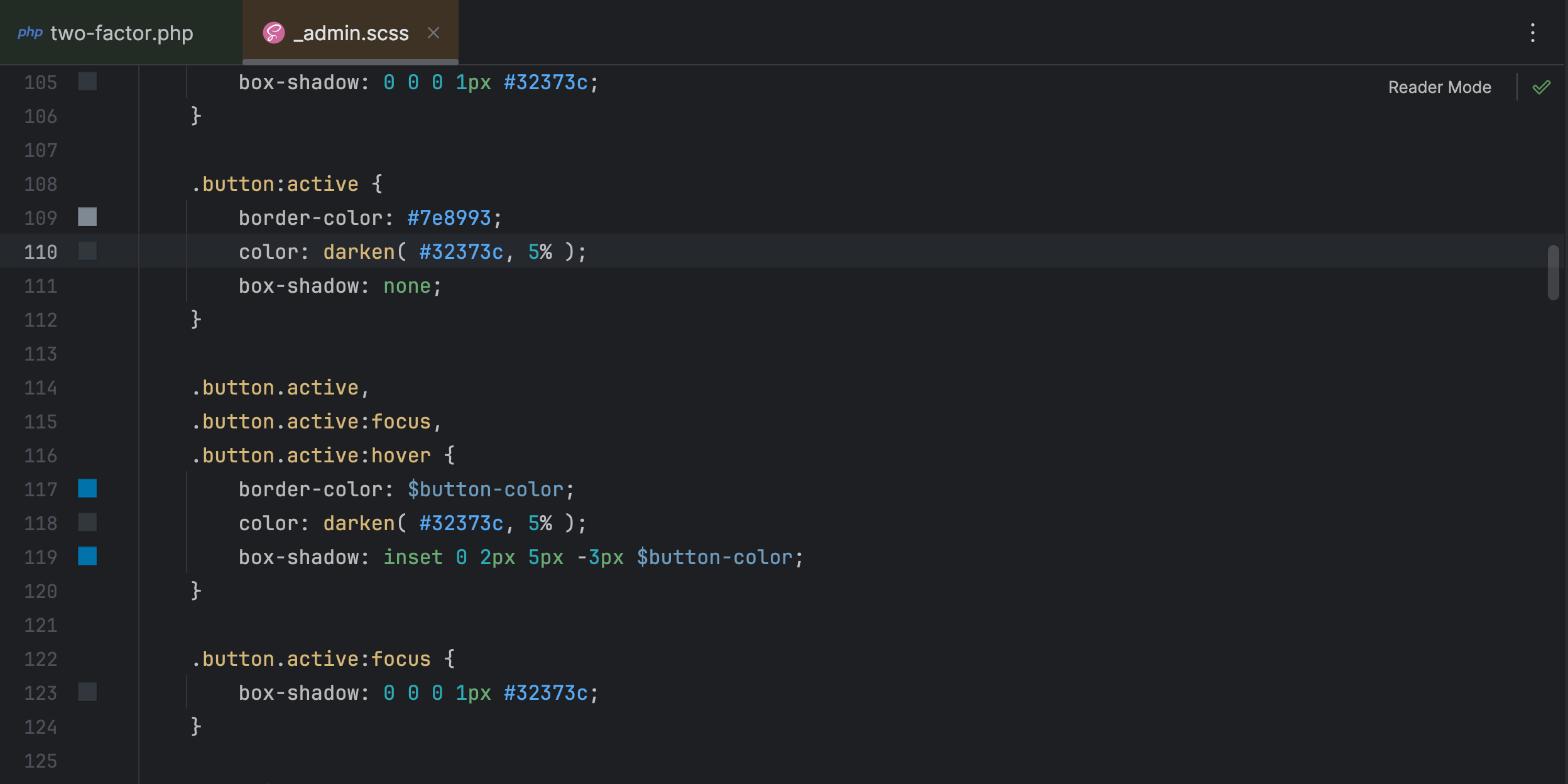The image size is (1568, 784).
Task: Select the _admin.scss tab
Action: [350, 32]
